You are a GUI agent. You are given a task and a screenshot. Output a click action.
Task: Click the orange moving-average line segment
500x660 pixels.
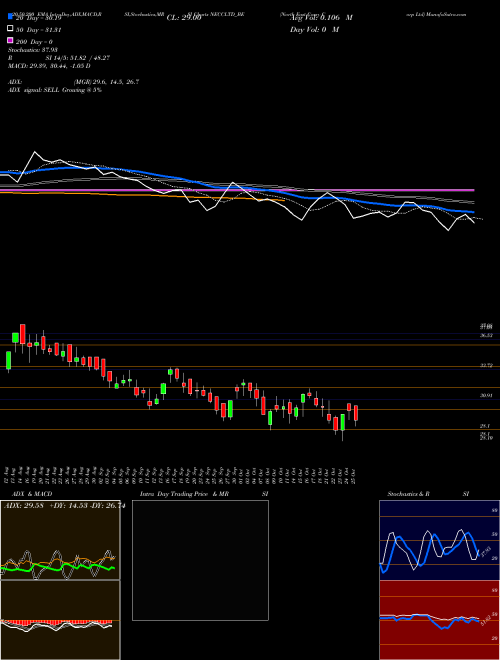point(142,196)
